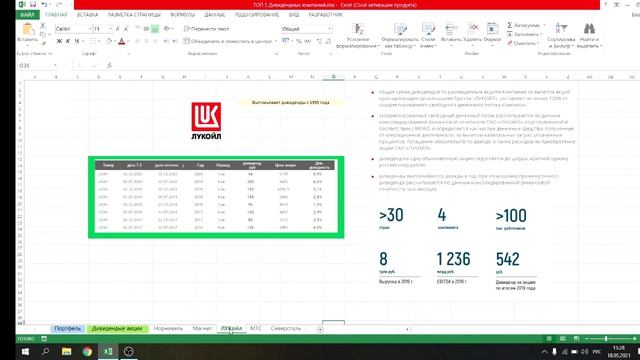The image size is (640, 360).
Task: Click the volume icon in system tray
Action: [584, 351]
